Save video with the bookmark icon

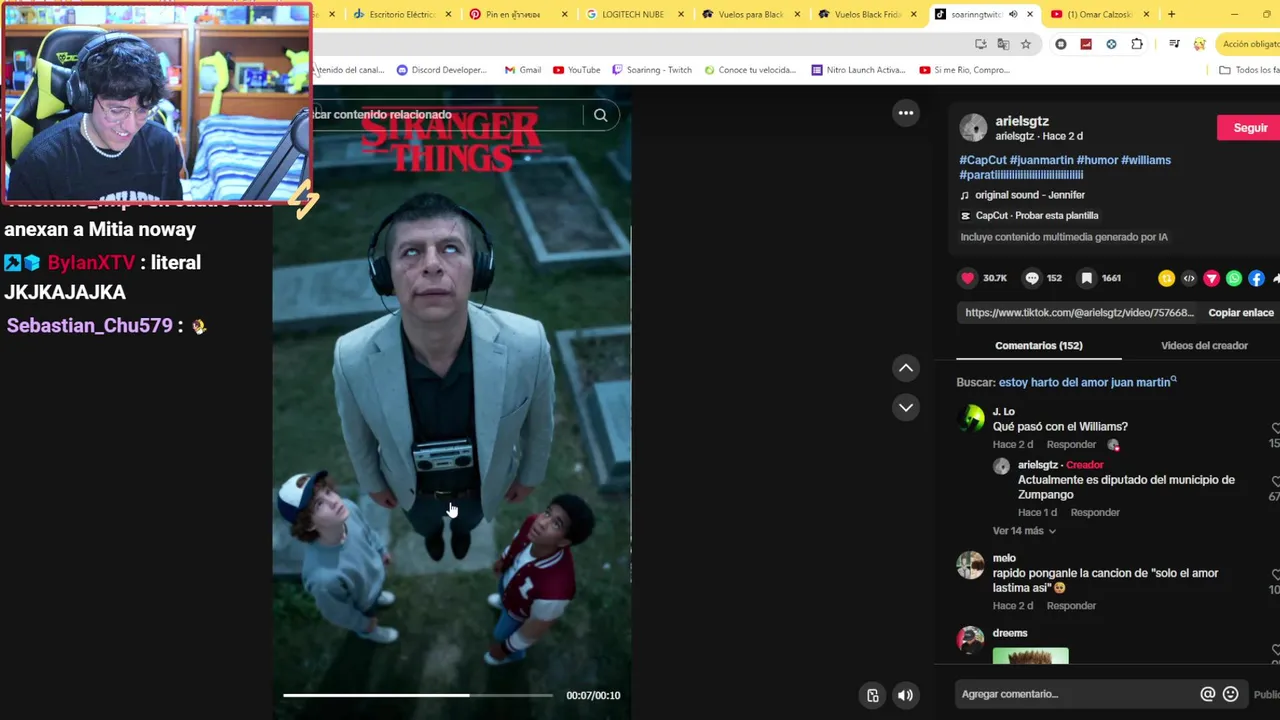point(1087,278)
